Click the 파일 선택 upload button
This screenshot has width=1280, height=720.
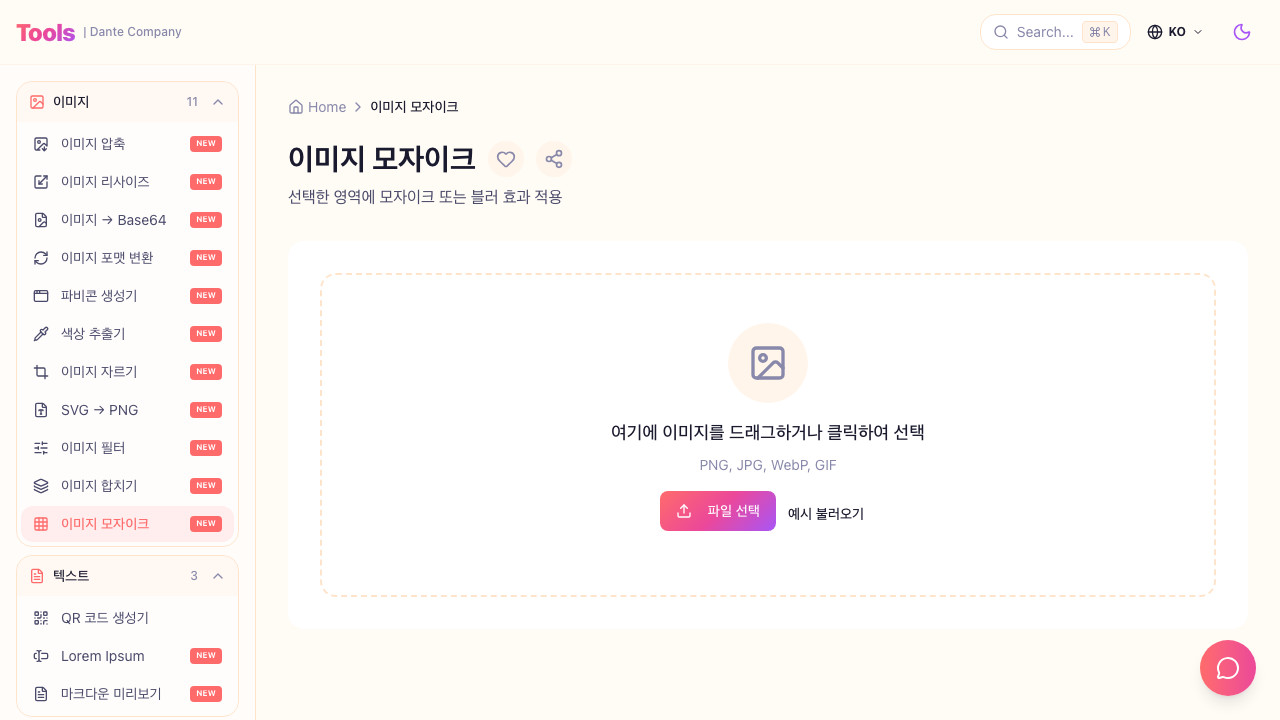point(718,511)
